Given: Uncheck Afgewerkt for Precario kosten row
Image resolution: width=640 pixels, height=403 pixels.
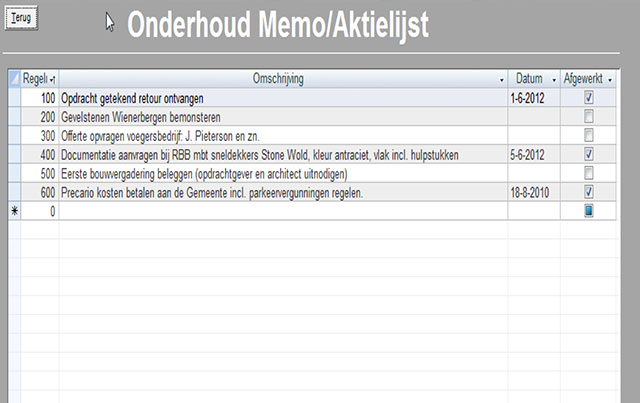Looking at the screenshot, I should click(589, 192).
